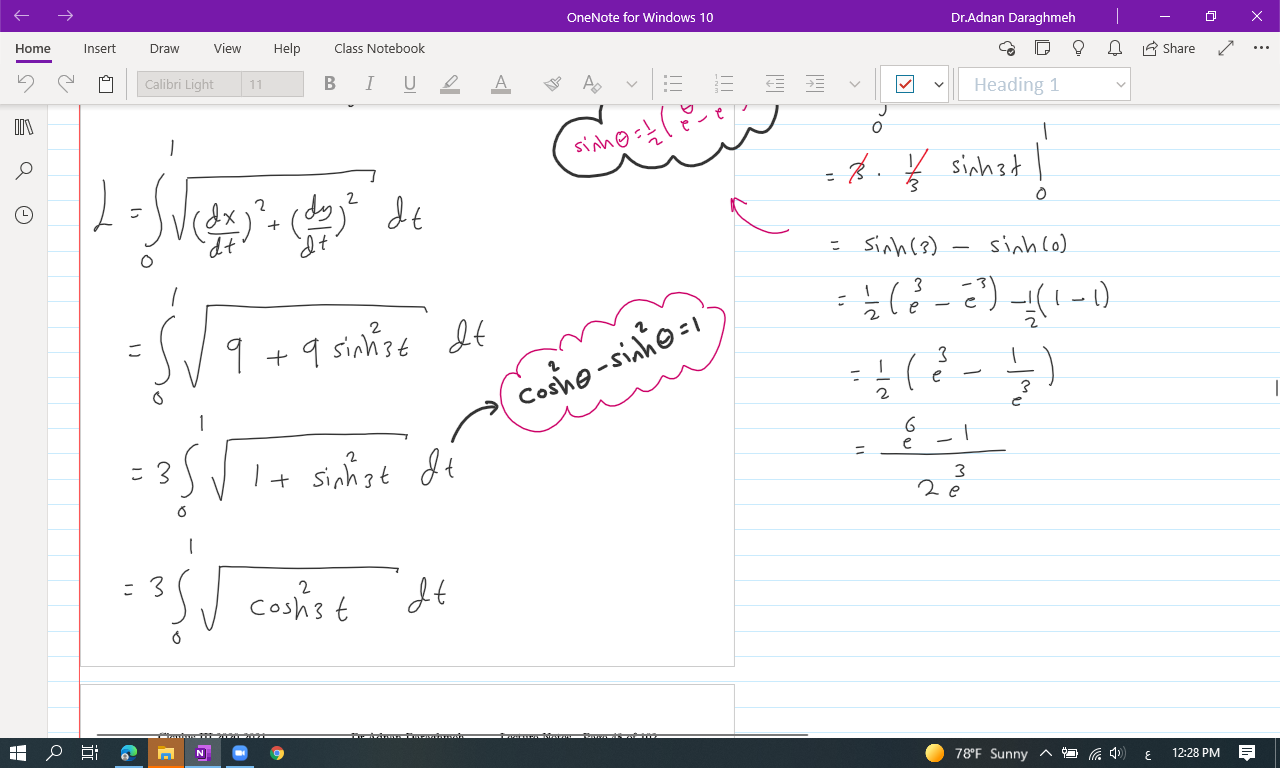Expand more paragraph options chevron
The width and height of the screenshot is (1280, 768).
tap(854, 84)
